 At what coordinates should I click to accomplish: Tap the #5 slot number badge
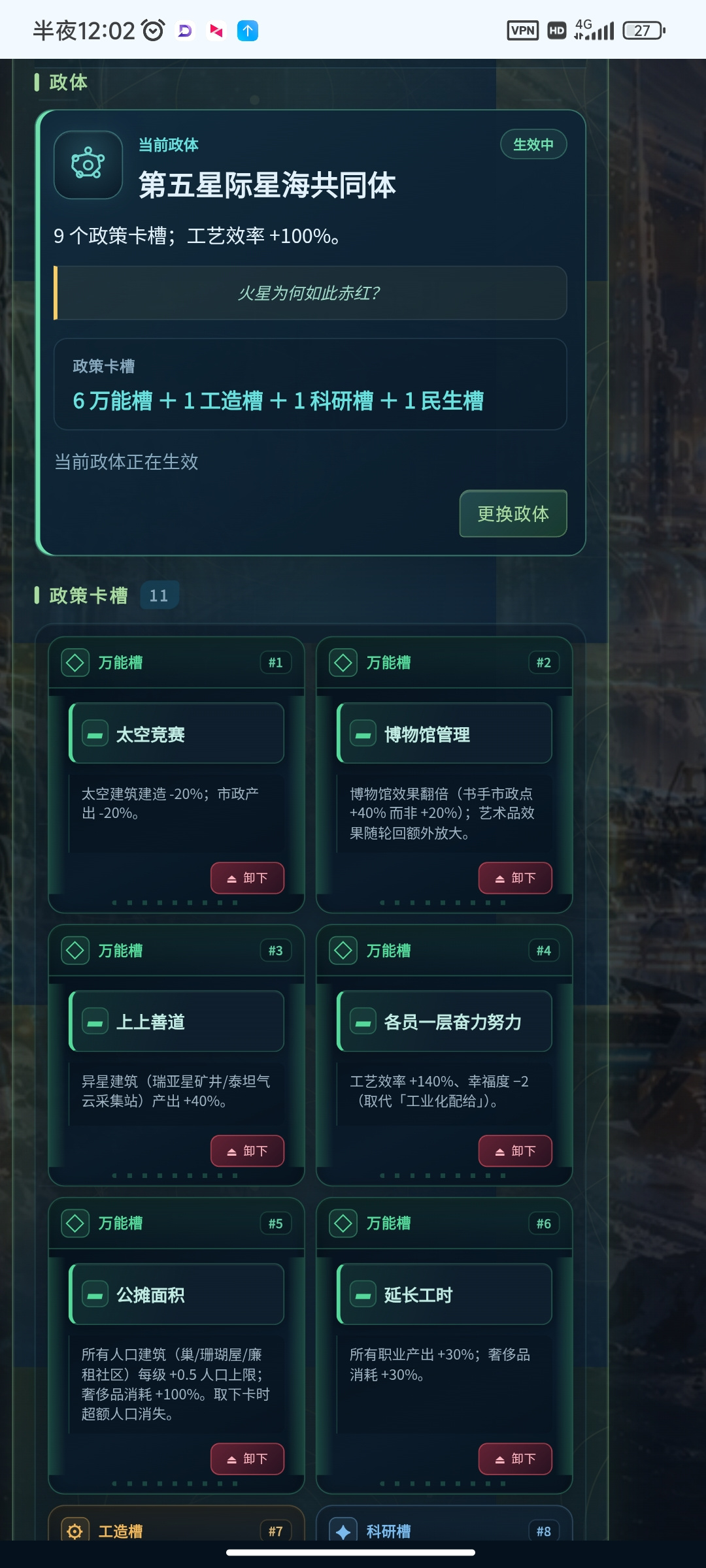(x=276, y=1224)
